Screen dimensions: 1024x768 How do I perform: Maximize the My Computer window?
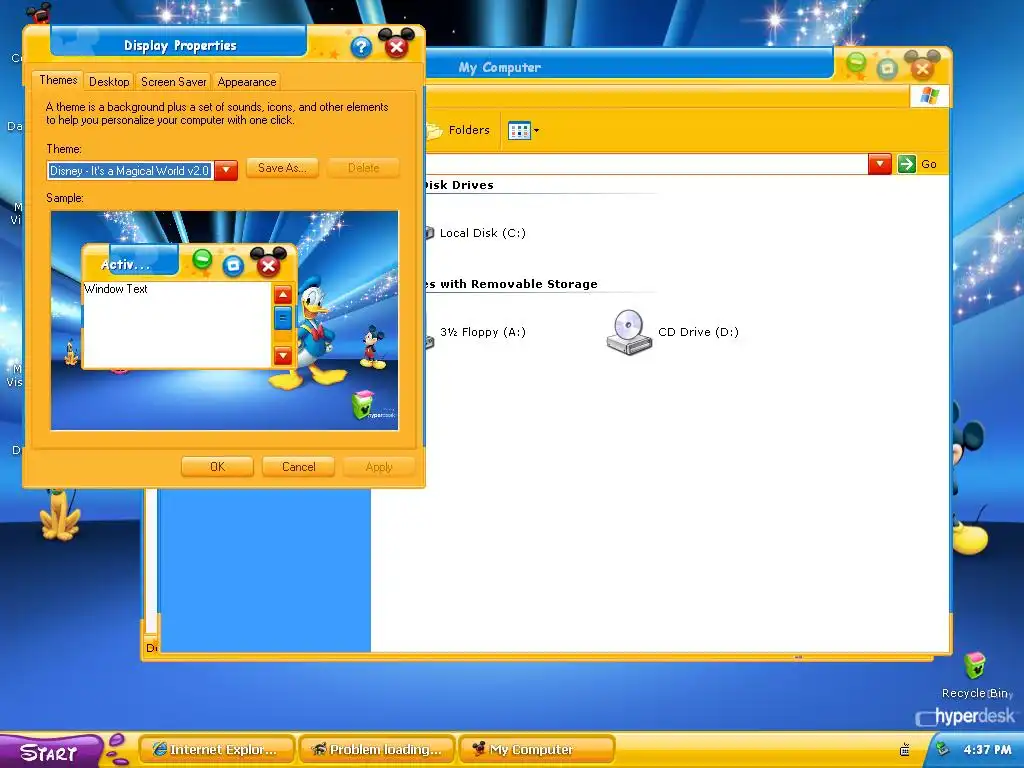tap(887, 69)
